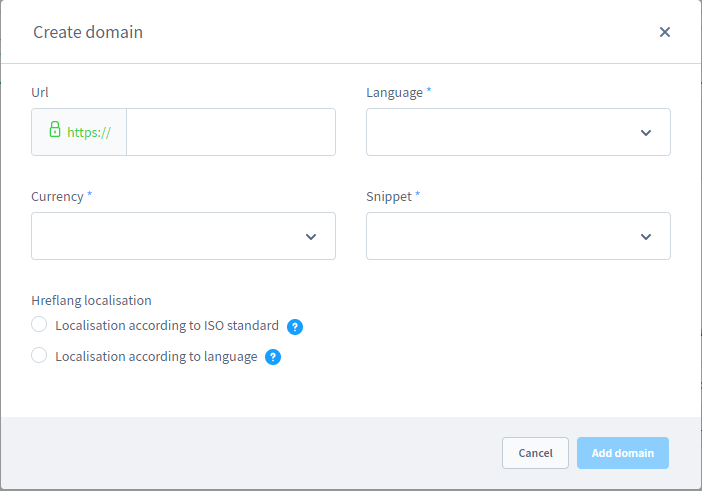Screen dimensions: 702x491
Task: Click the Currency field label
Action: (57, 197)
